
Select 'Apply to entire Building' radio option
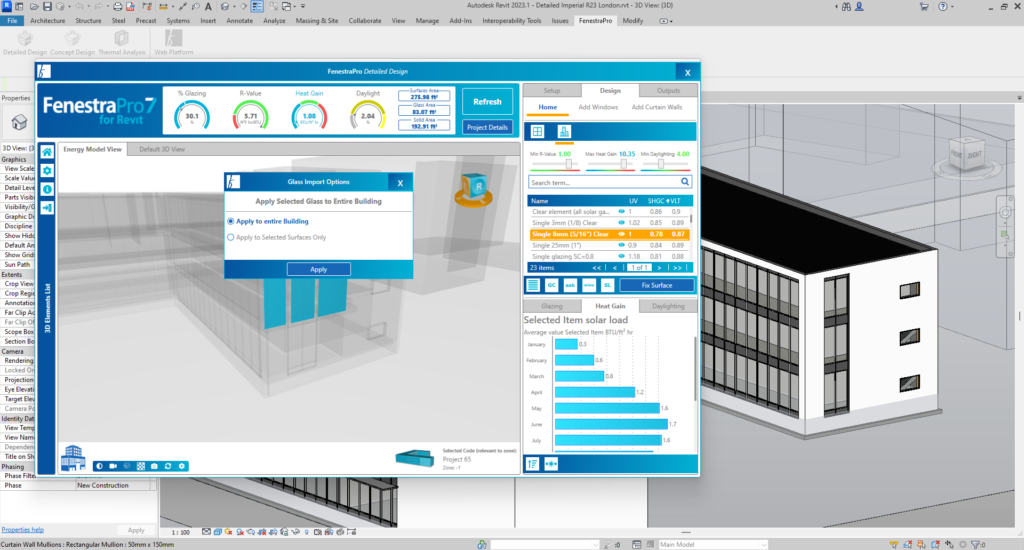point(231,221)
